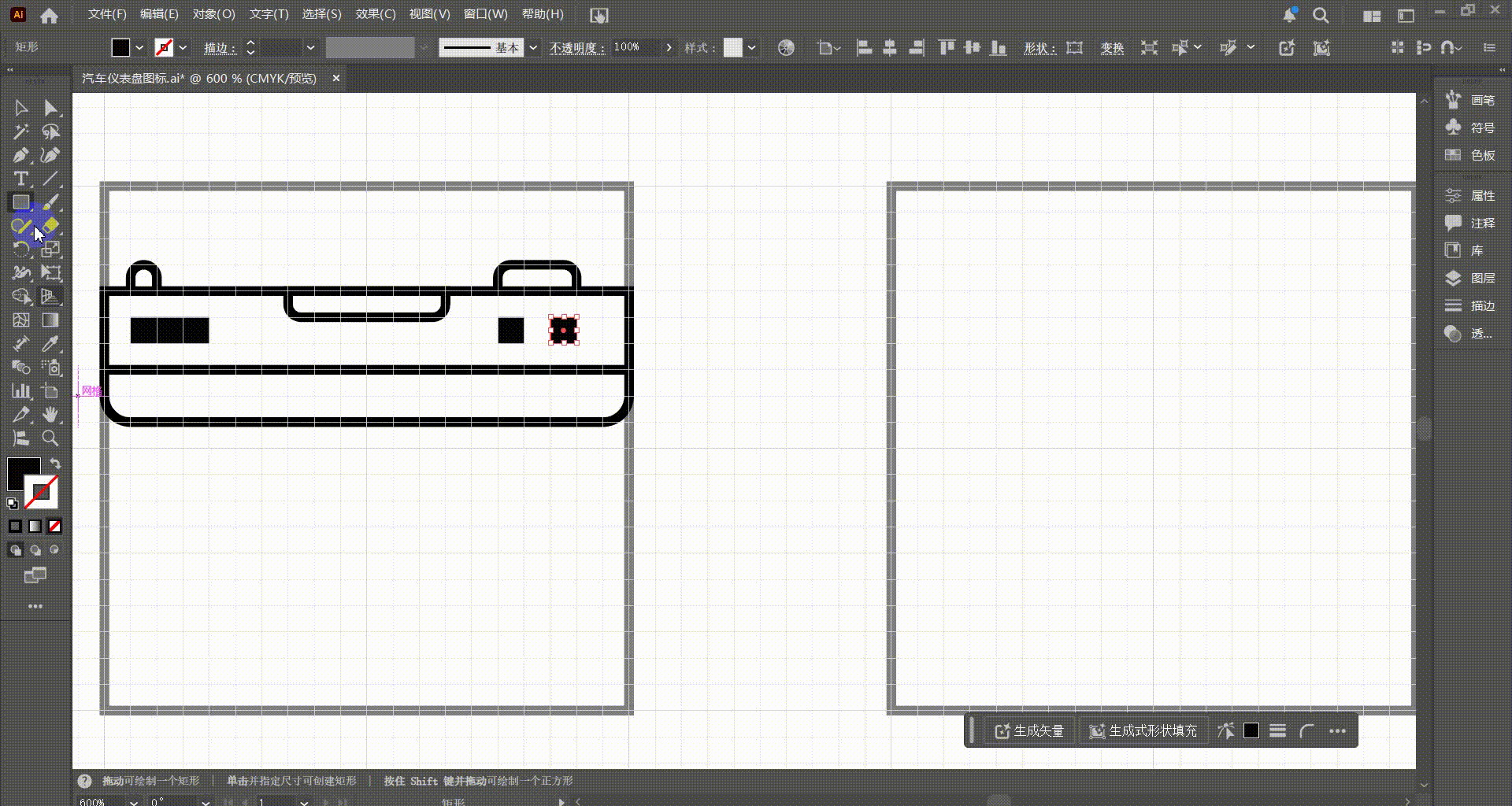Open Edit Toolbar three dots
The height and width of the screenshot is (806, 1512).
tap(35, 606)
